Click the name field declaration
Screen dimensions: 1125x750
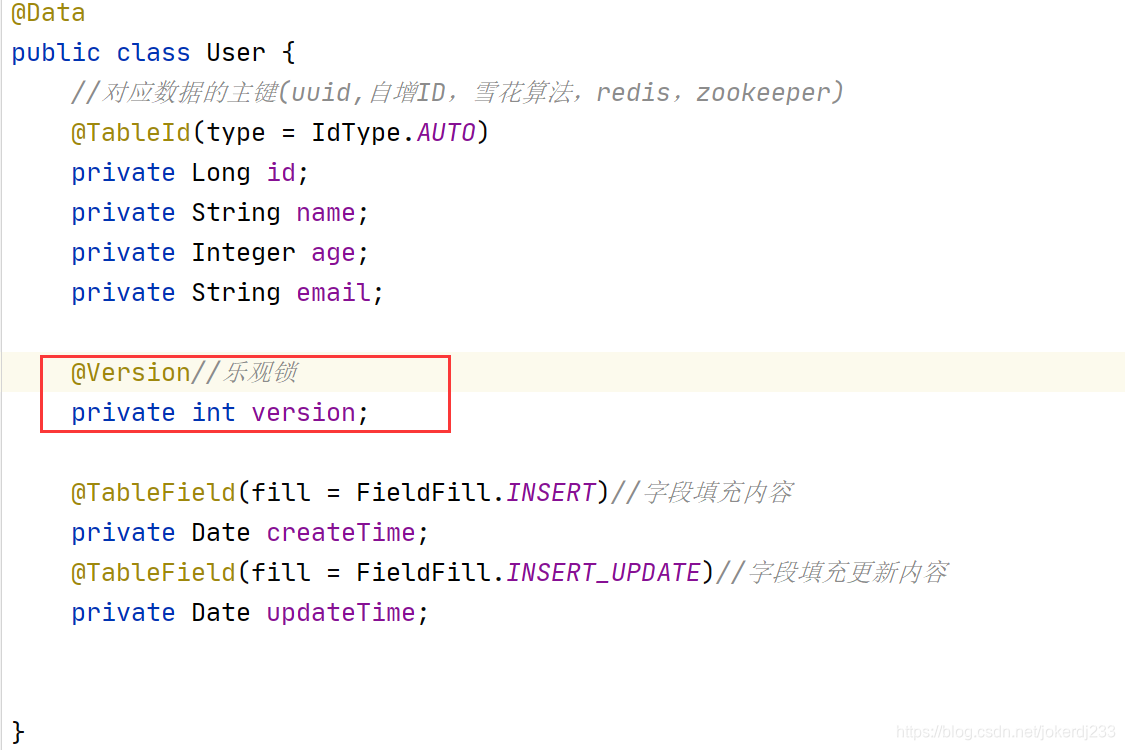220,212
